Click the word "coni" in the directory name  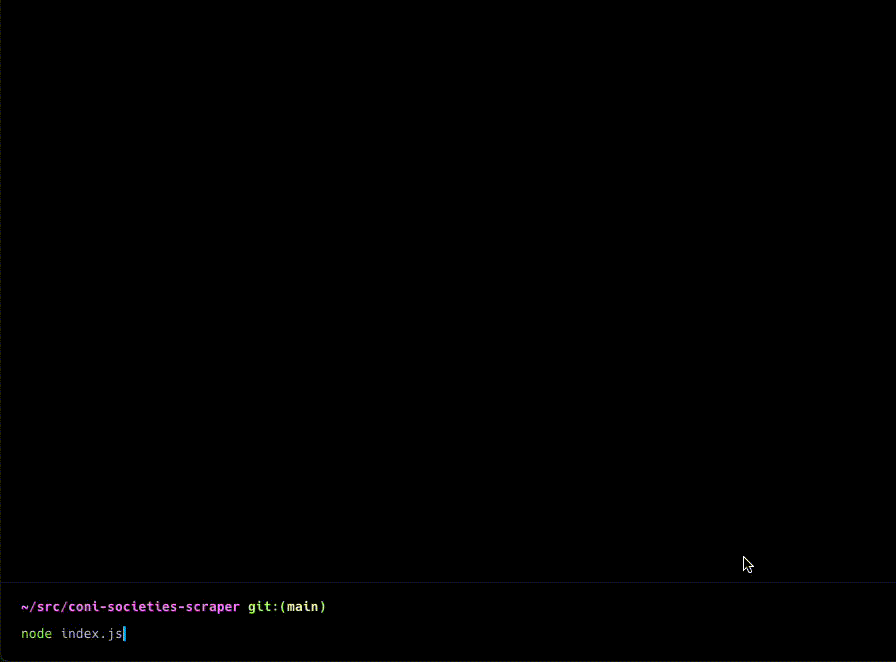[x=83, y=607]
